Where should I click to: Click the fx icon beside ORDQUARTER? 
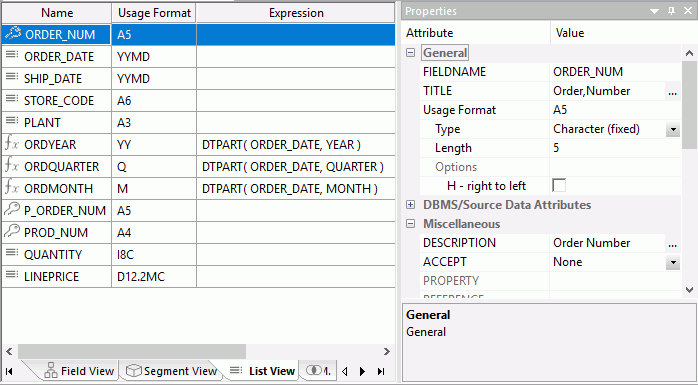12,166
